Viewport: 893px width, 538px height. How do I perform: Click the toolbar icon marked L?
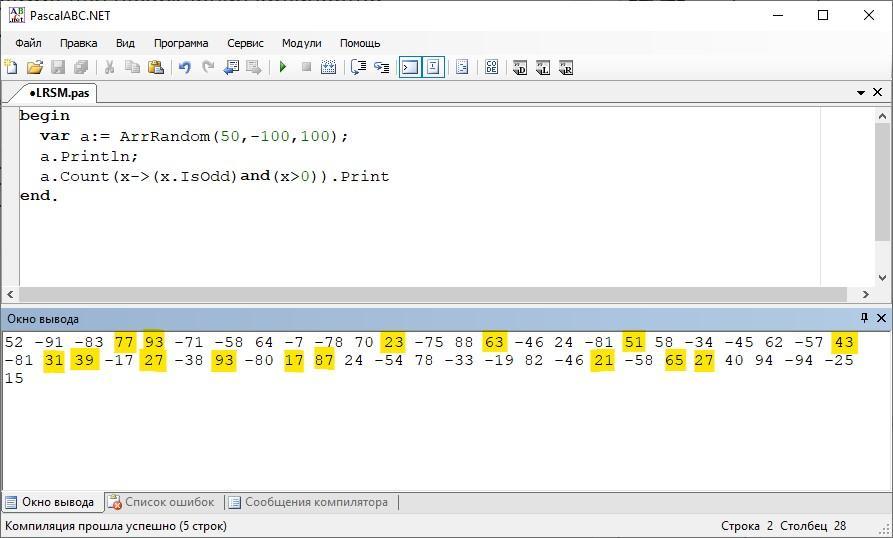click(543, 68)
